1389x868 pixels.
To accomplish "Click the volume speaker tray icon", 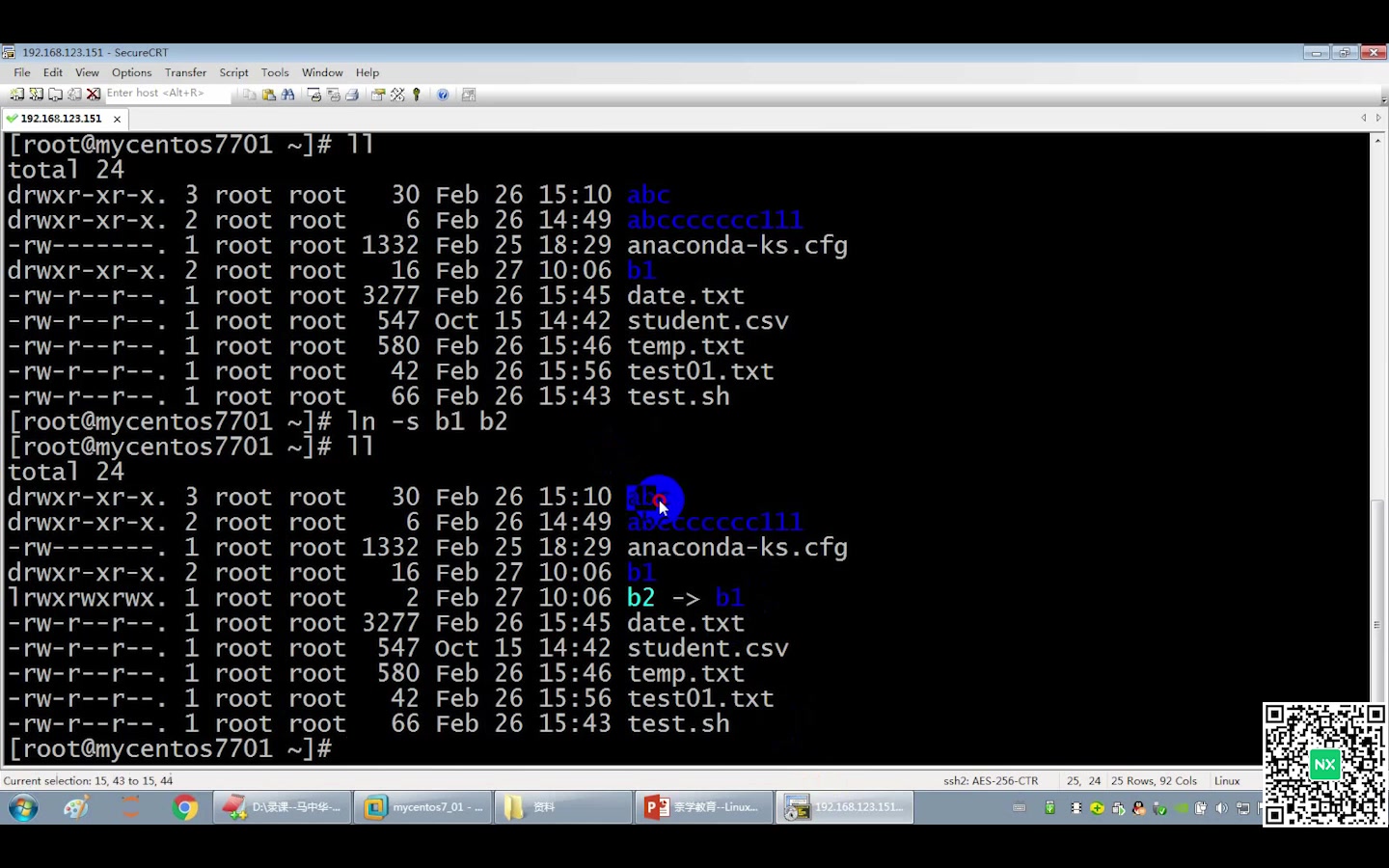I will (1222, 808).
